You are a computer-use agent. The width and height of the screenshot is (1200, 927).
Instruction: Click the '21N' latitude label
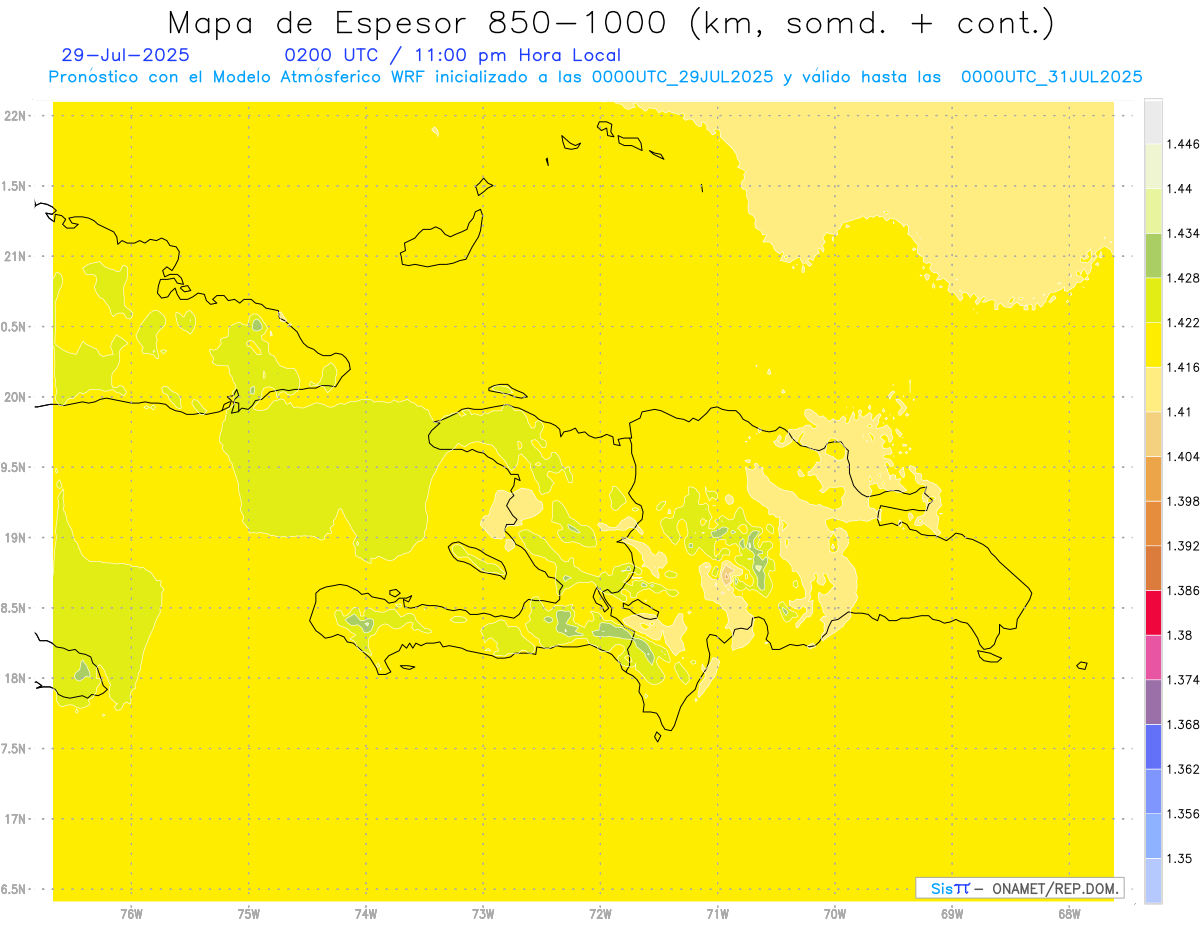[16, 256]
